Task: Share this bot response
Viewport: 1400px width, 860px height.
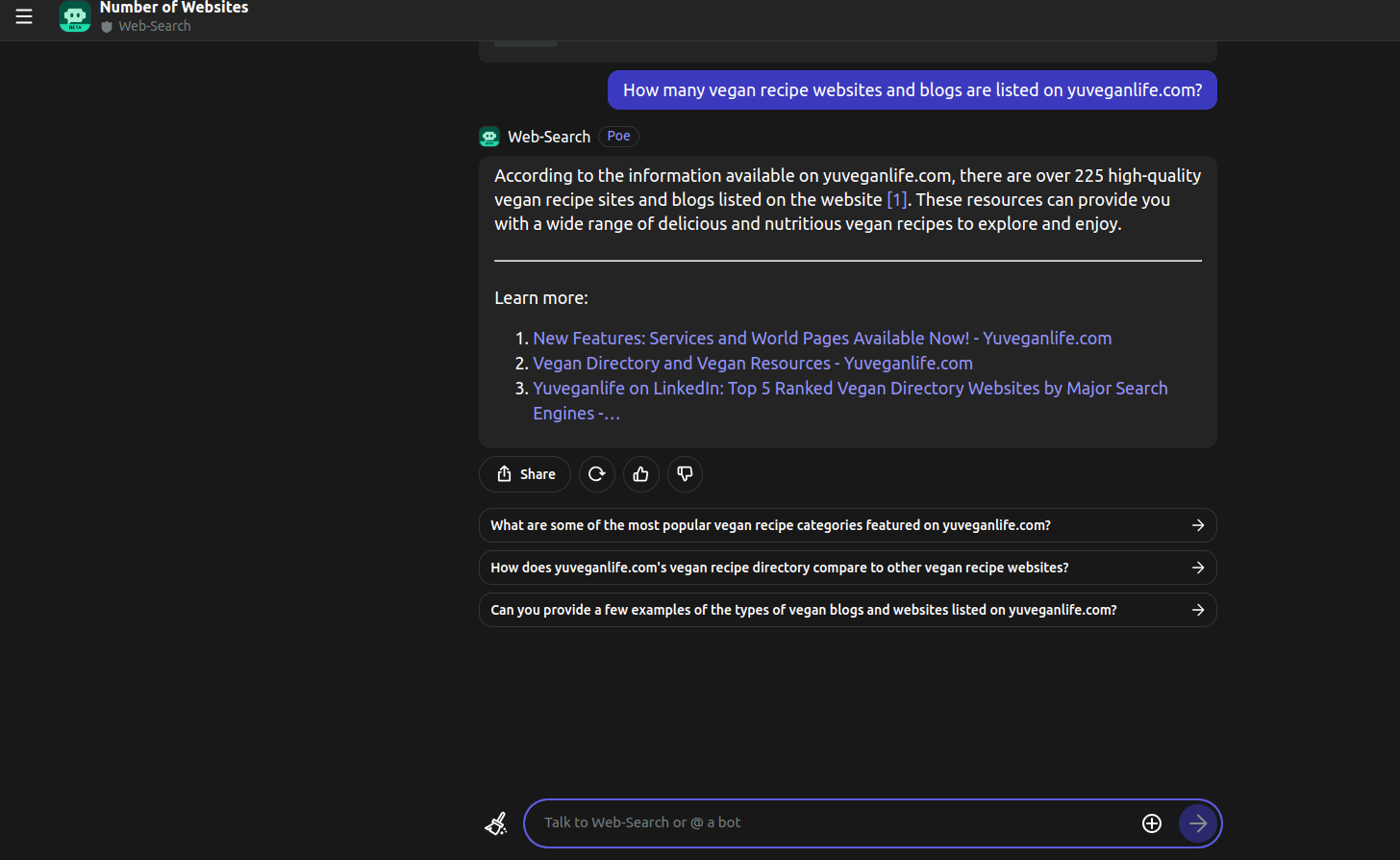Action: pos(525,474)
